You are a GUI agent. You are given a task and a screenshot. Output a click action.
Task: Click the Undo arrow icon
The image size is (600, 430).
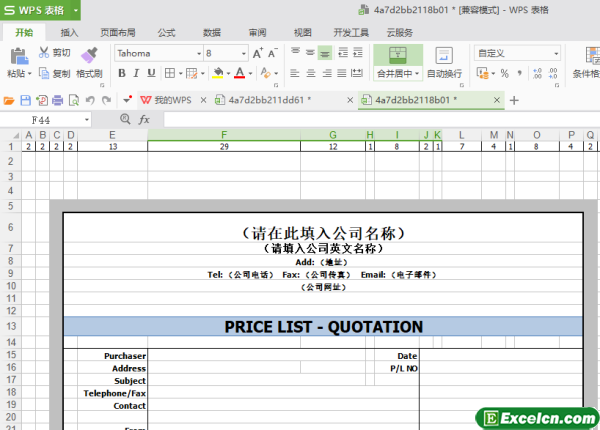[91, 99]
